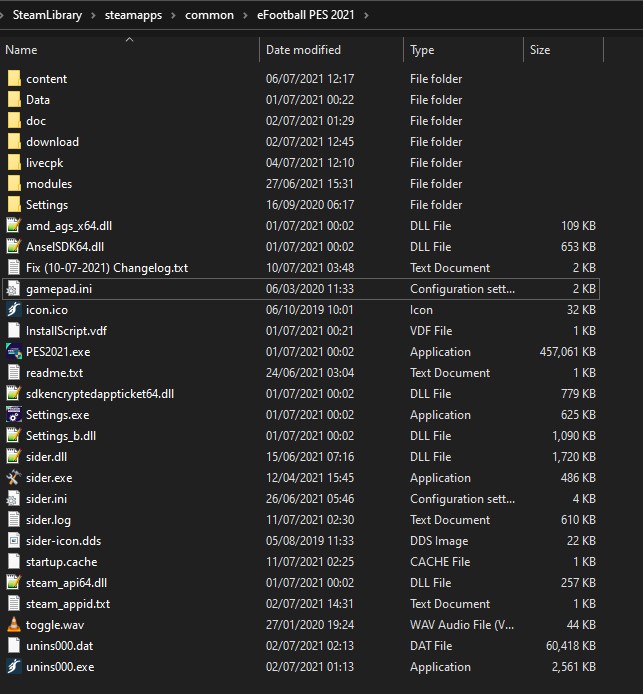
Task: Sort files by the Name column header
Action: coord(129,50)
